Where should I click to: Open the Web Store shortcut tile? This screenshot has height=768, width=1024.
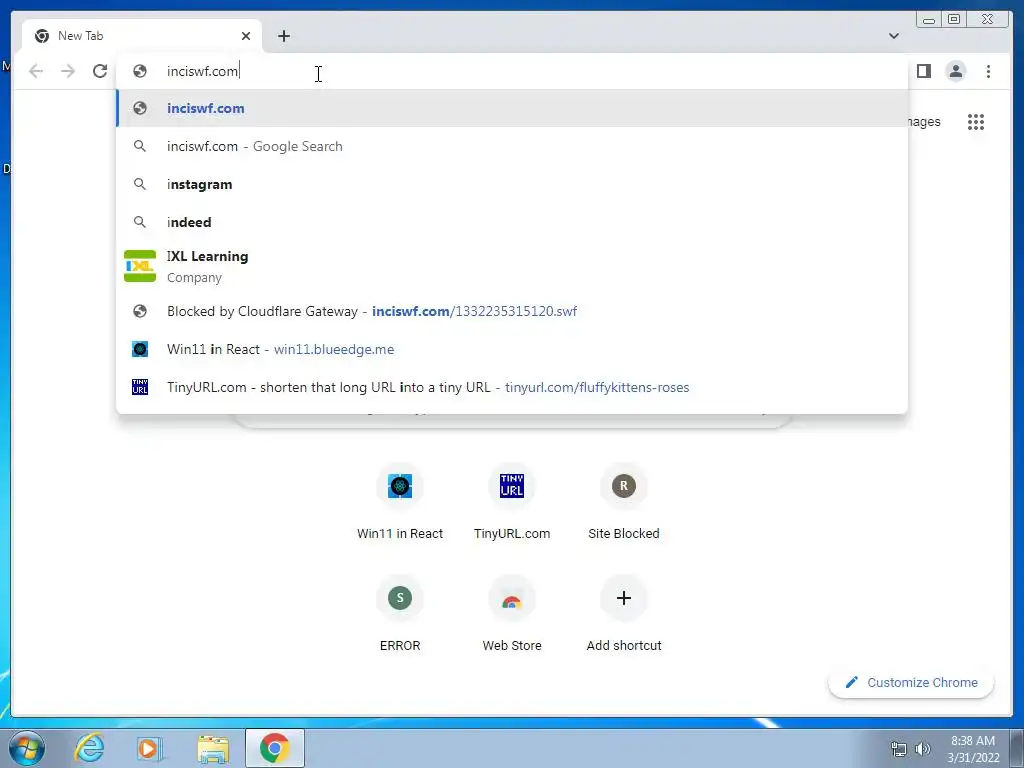(x=512, y=615)
